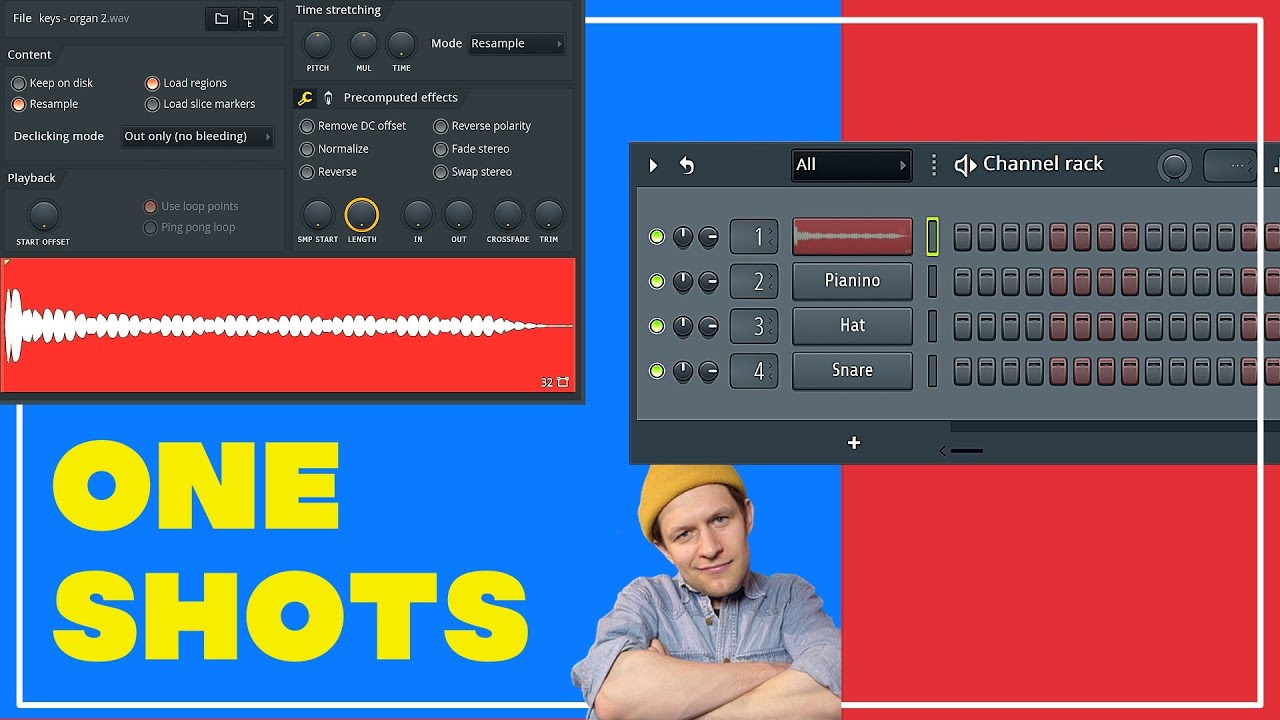Toggle Load regions option
Viewport: 1280px width, 720px height.
pyautogui.click(x=186, y=83)
